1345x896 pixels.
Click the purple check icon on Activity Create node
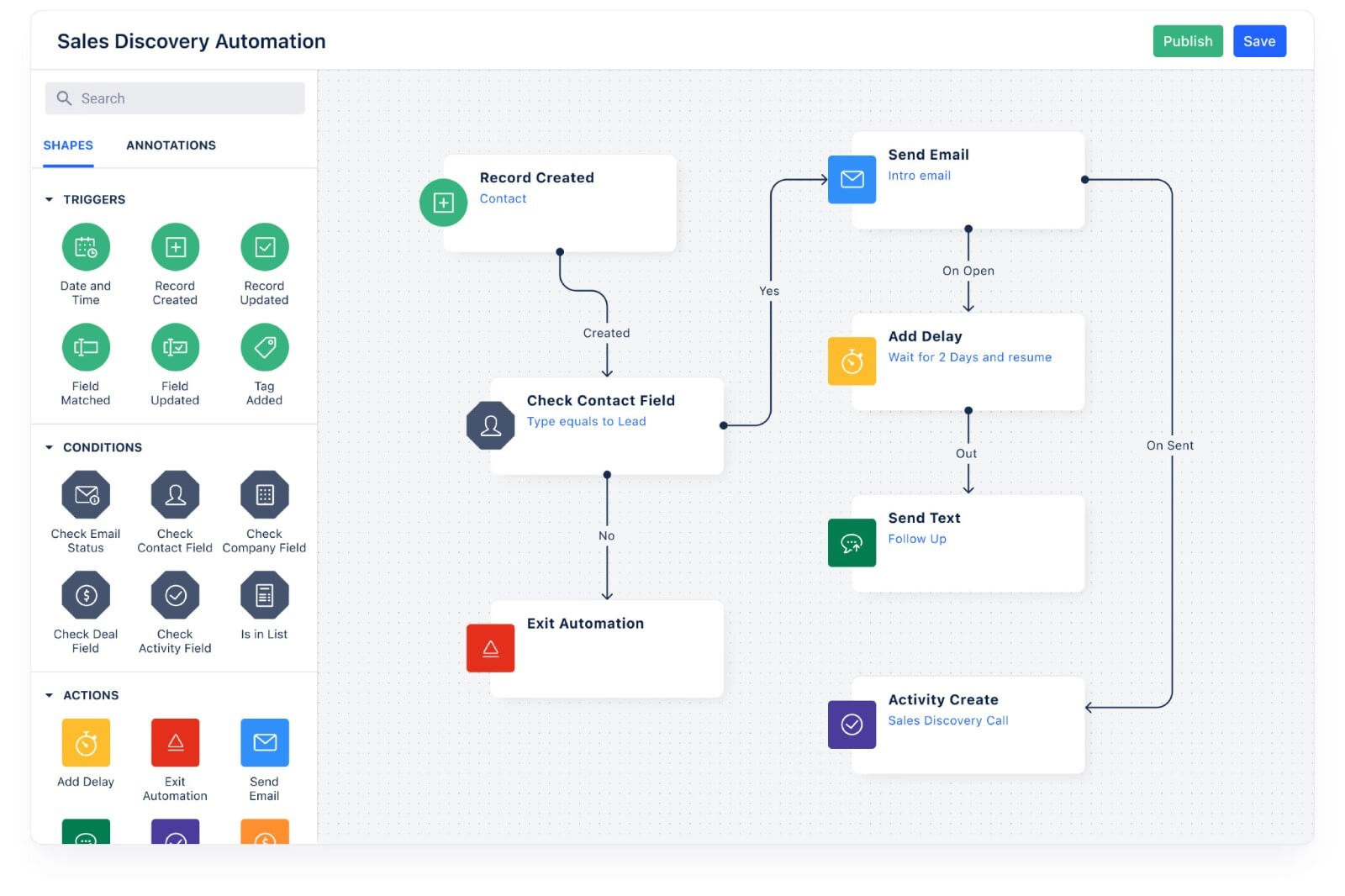[x=852, y=725]
